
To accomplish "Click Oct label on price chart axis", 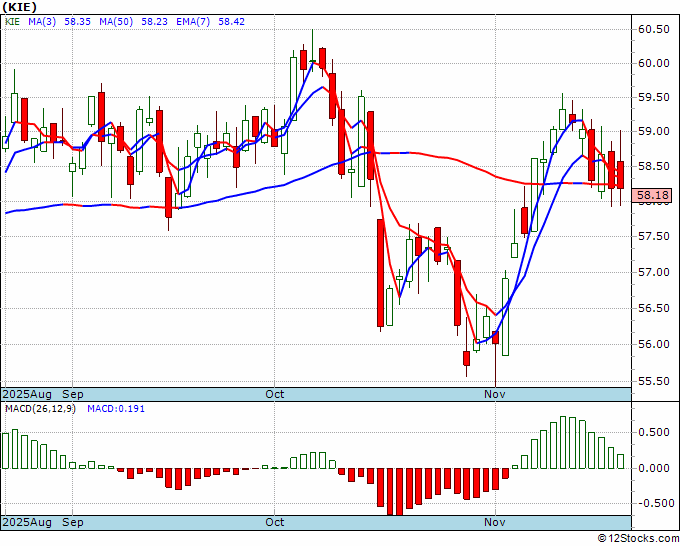I will pos(275,394).
